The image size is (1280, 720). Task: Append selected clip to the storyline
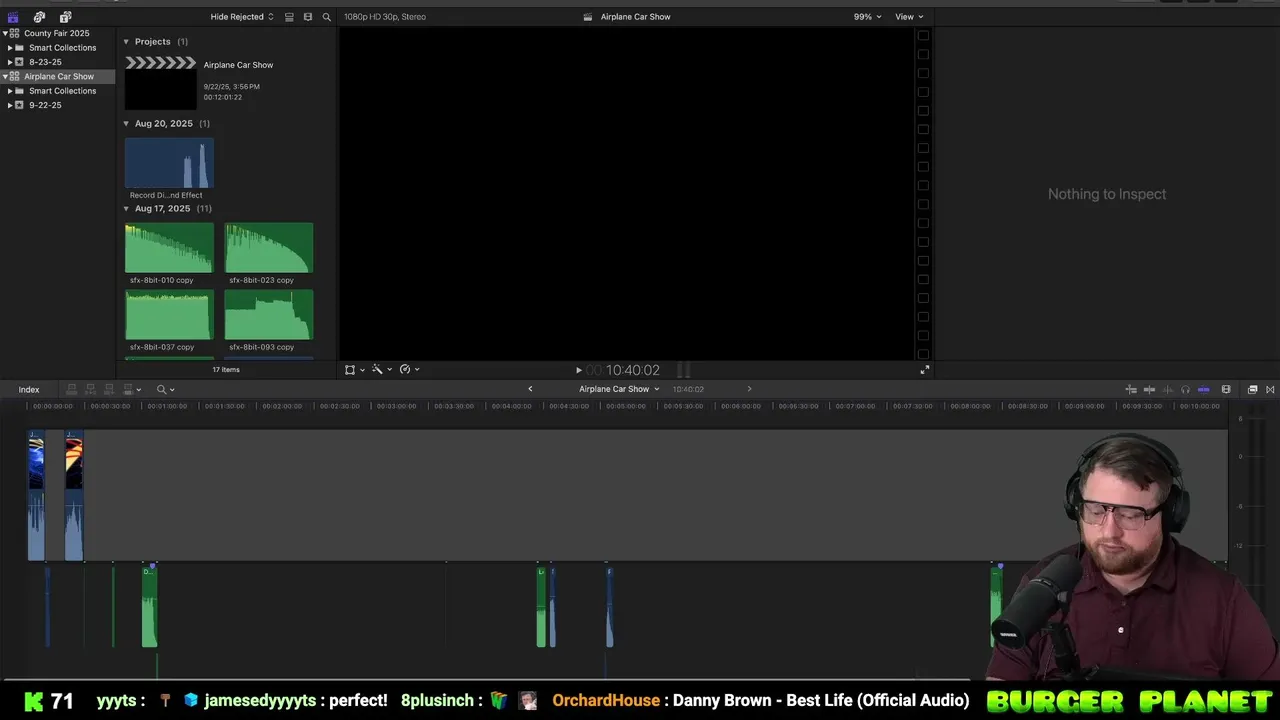109,389
